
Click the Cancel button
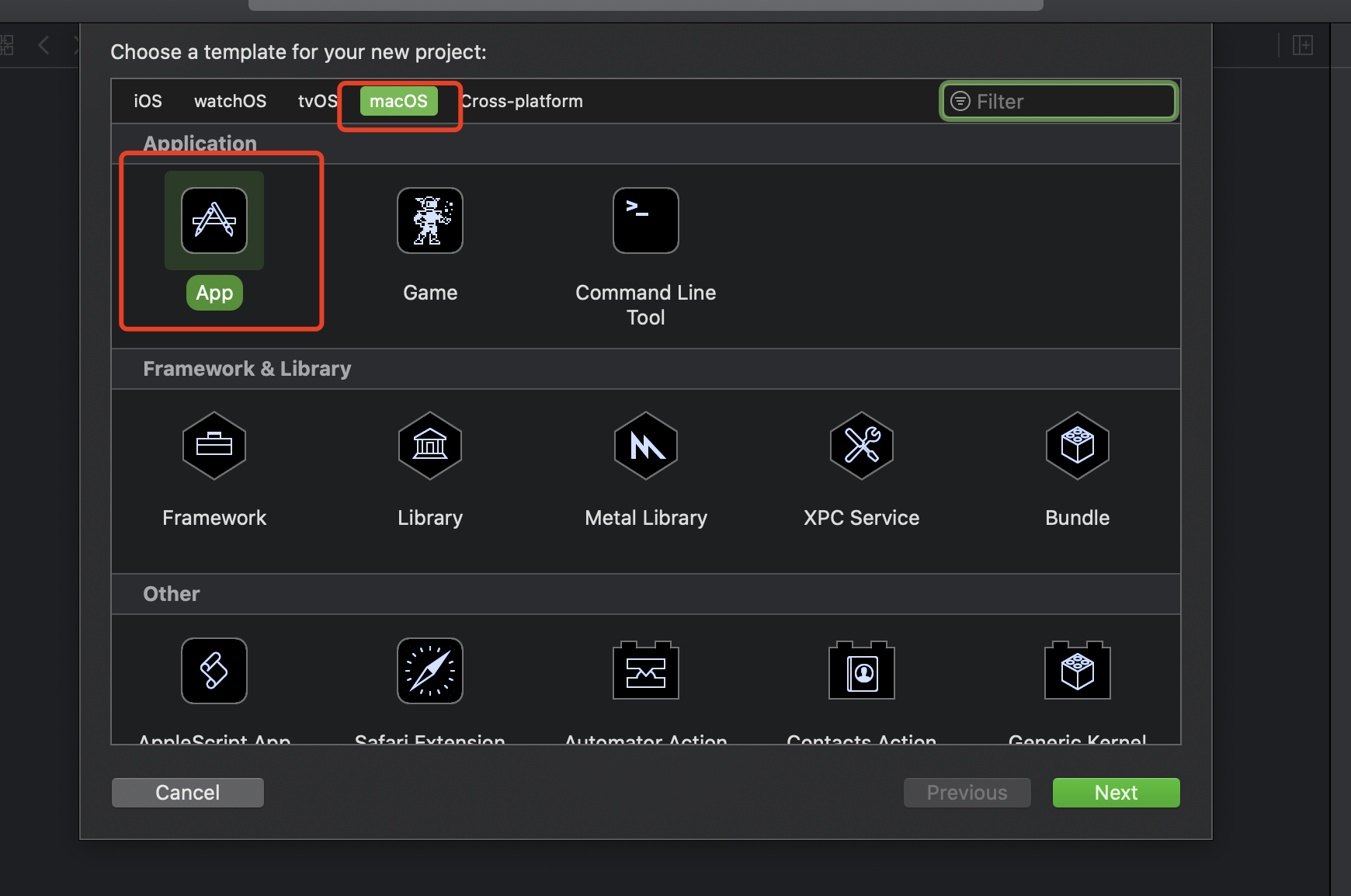pyautogui.click(x=188, y=793)
